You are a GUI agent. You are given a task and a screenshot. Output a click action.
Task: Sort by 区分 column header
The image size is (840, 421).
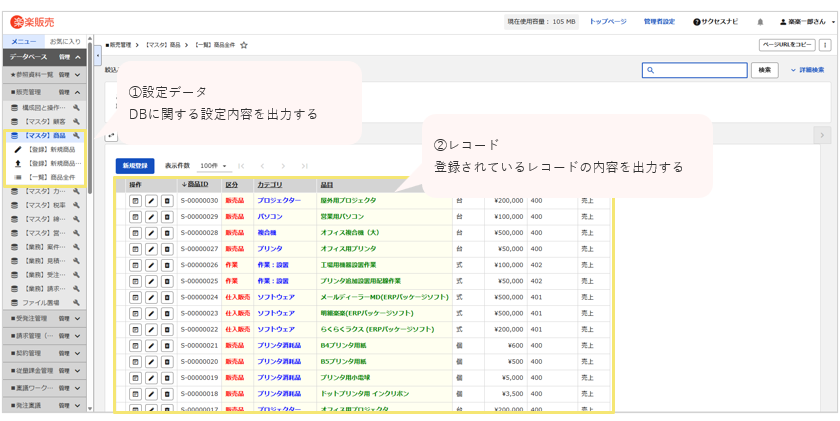point(231,184)
